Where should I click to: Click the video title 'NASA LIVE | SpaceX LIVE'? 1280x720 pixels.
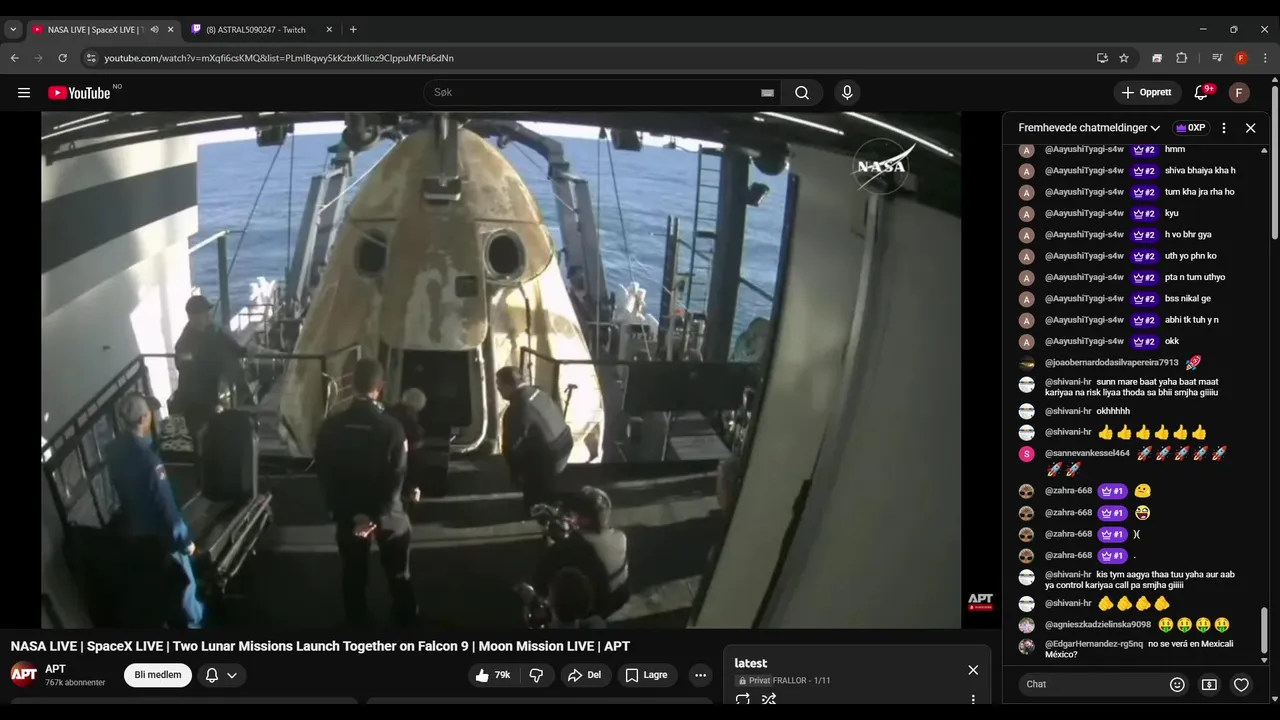[x=320, y=646]
